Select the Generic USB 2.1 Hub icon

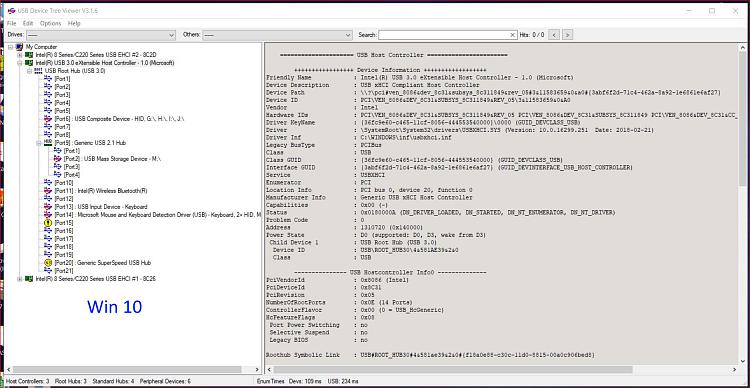click(x=48, y=143)
